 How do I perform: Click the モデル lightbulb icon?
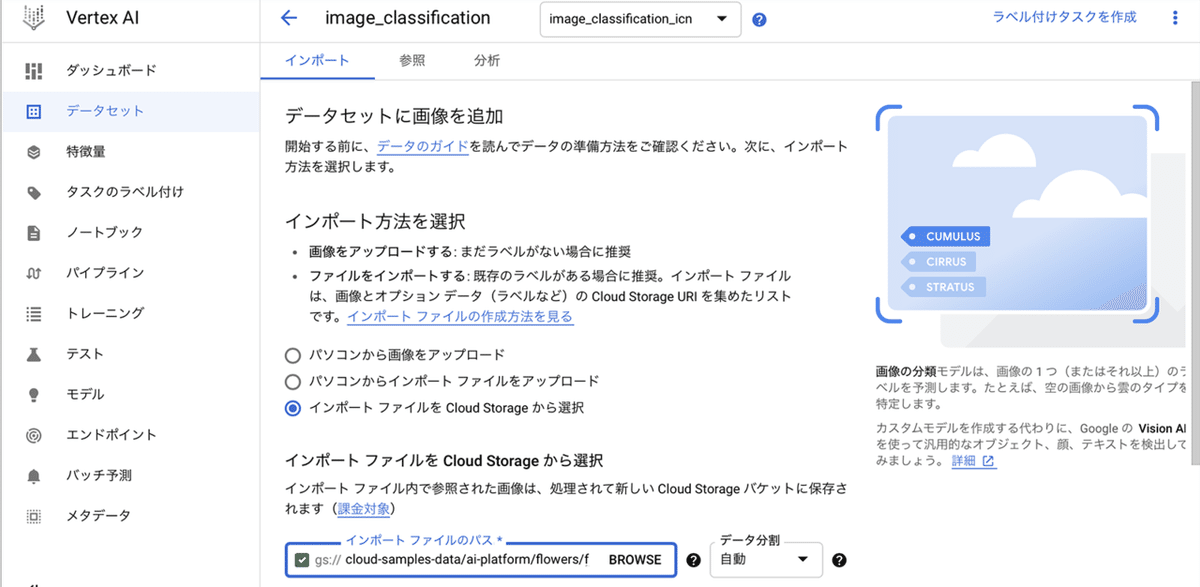click(x=34, y=394)
